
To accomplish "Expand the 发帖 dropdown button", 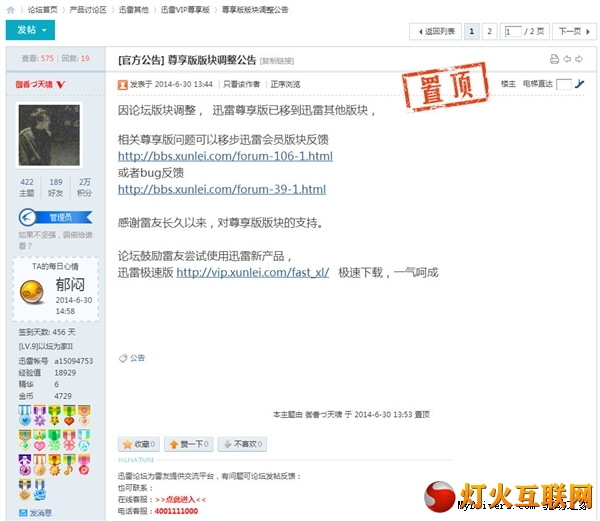I will click(x=30, y=30).
